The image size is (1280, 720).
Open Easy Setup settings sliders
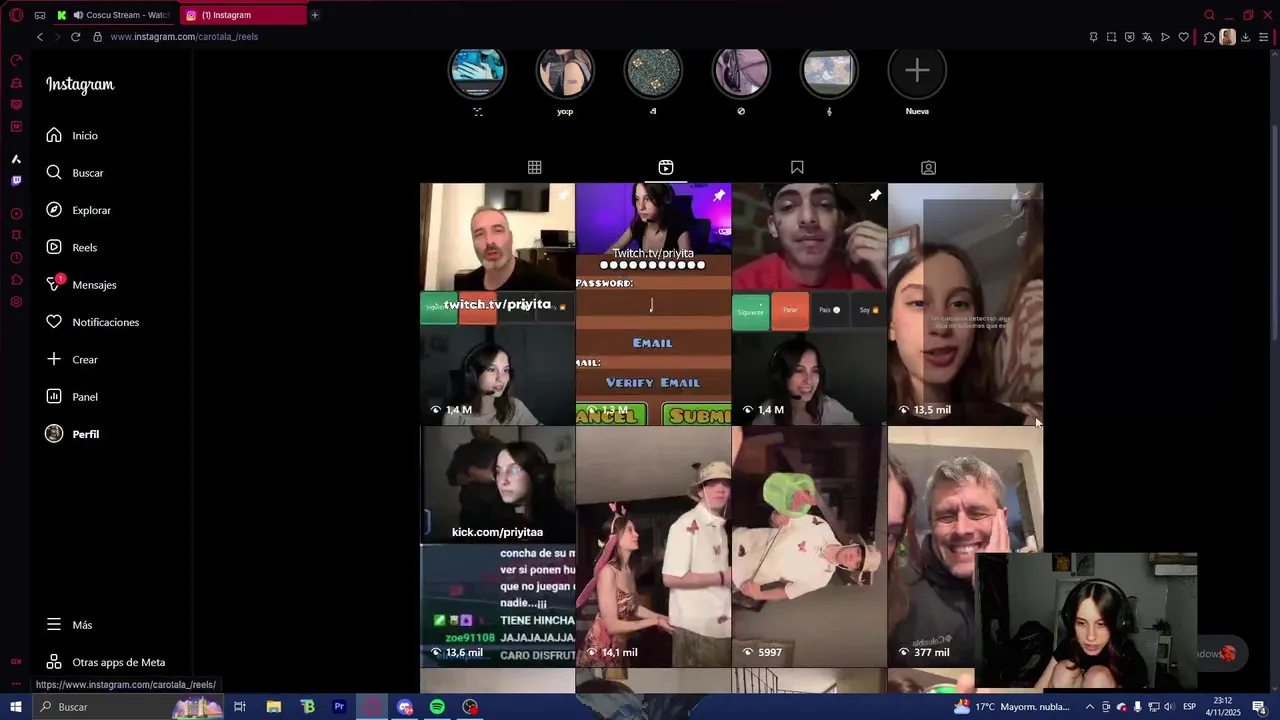click(x=1264, y=37)
